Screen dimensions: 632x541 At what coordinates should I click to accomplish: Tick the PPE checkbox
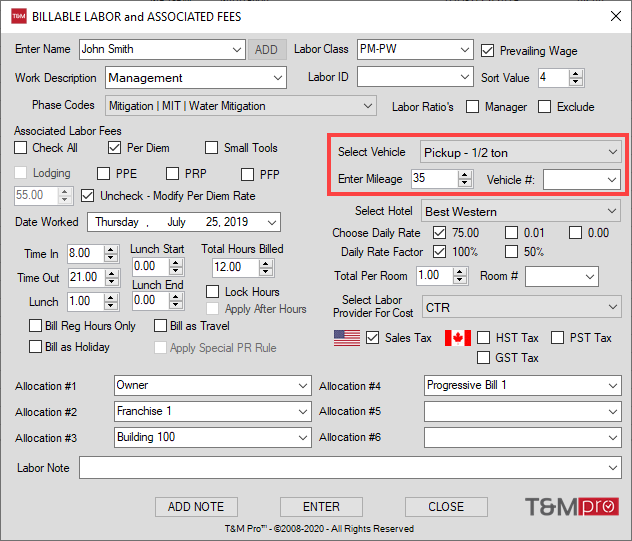104,174
